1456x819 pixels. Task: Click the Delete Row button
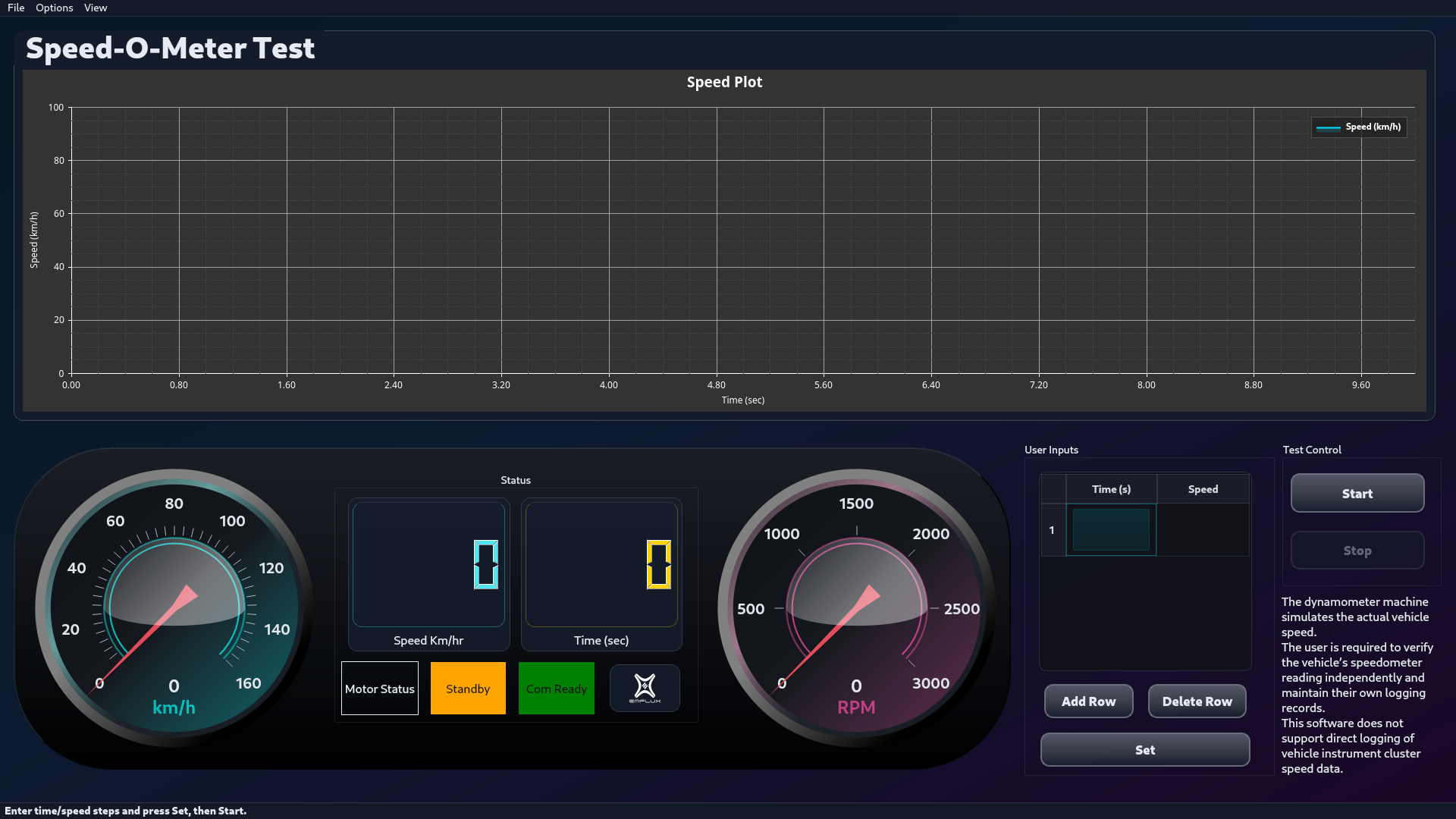[x=1197, y=701]
